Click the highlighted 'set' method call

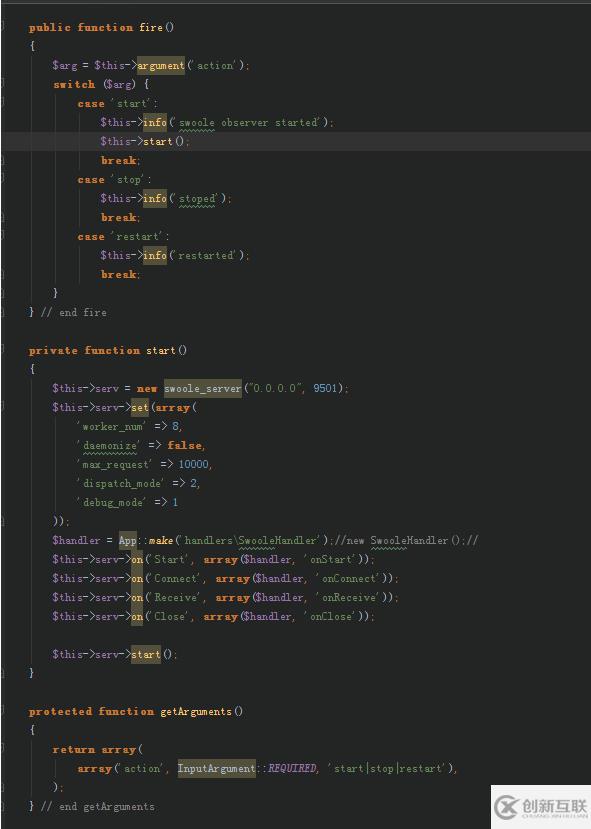pyautogui.click(x=140, y=408)
